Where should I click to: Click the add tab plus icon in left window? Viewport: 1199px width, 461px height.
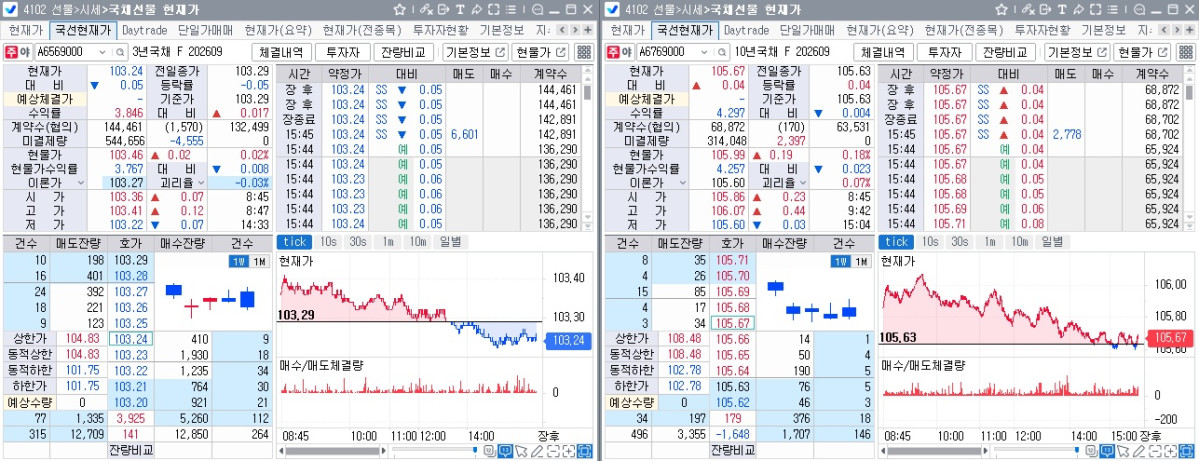coord(587,31)
